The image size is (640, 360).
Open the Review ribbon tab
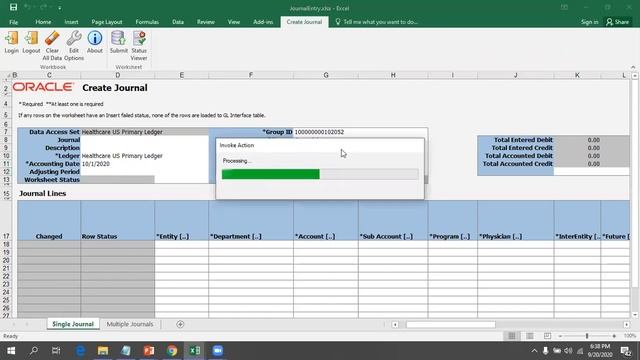click(206, 22)
